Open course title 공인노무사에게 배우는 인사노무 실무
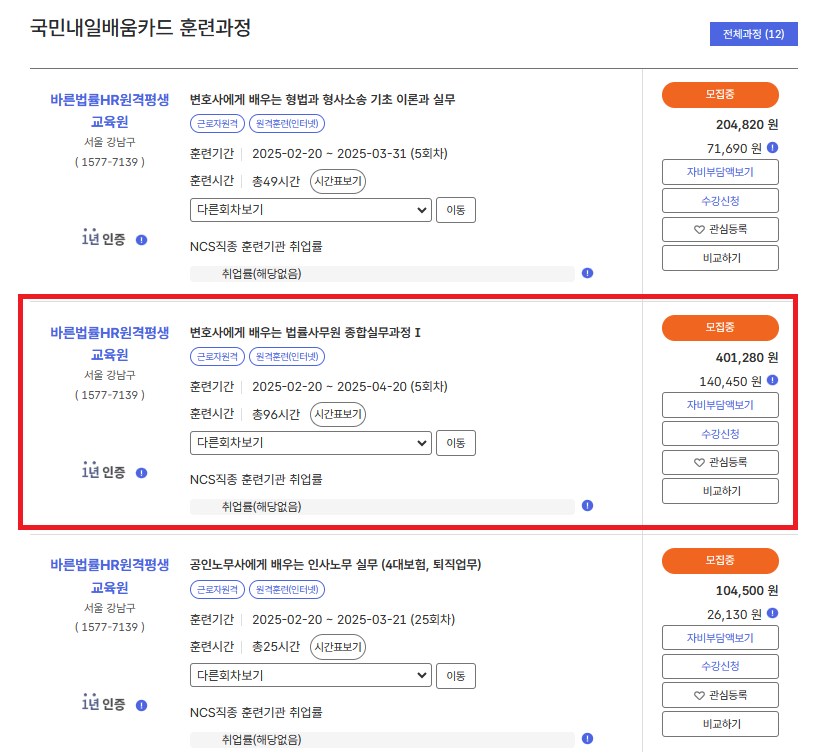This screenshot has height=752, width=832. tap(335, 565)
